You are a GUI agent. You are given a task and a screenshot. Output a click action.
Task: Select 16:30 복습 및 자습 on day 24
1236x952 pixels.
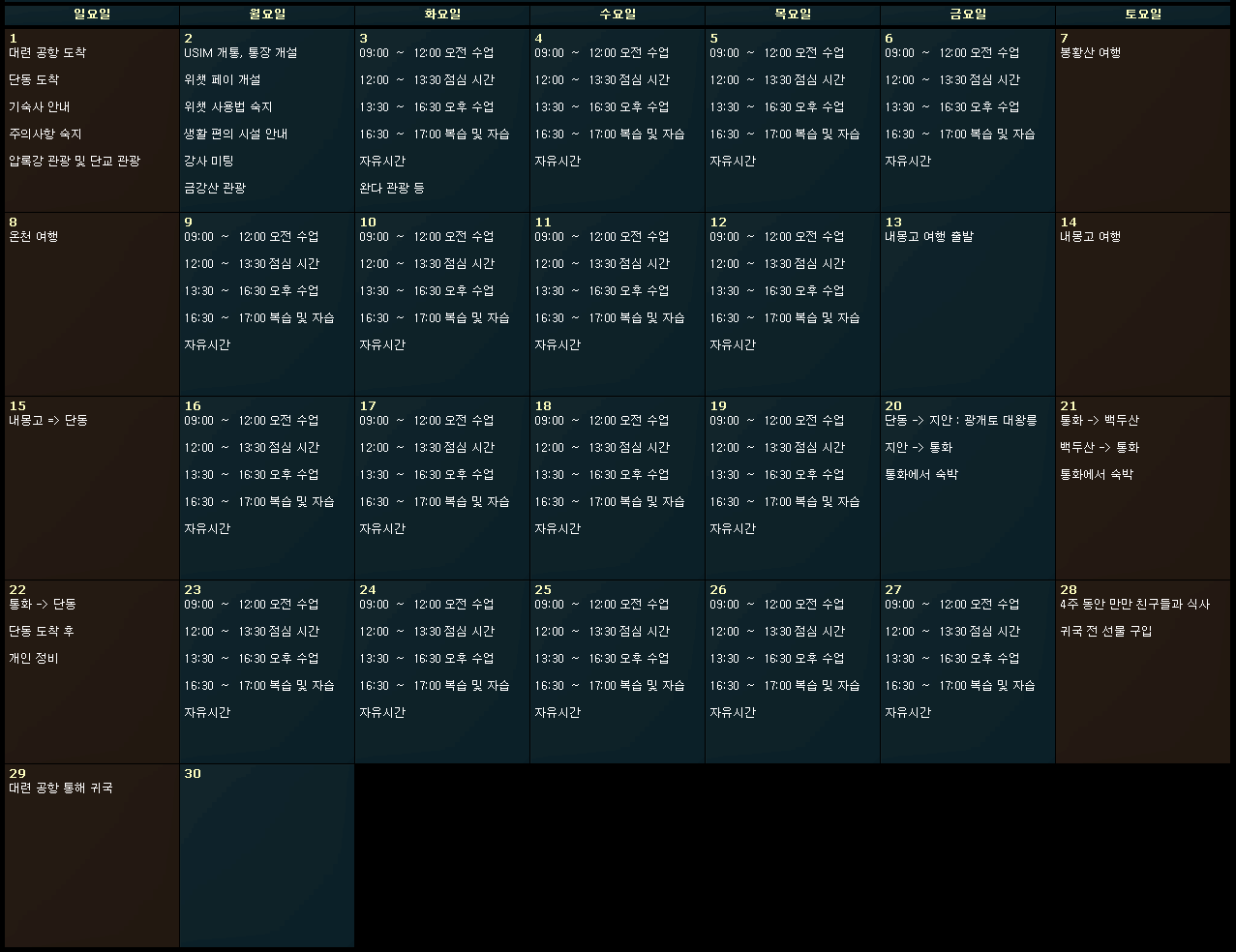[435, 686]
